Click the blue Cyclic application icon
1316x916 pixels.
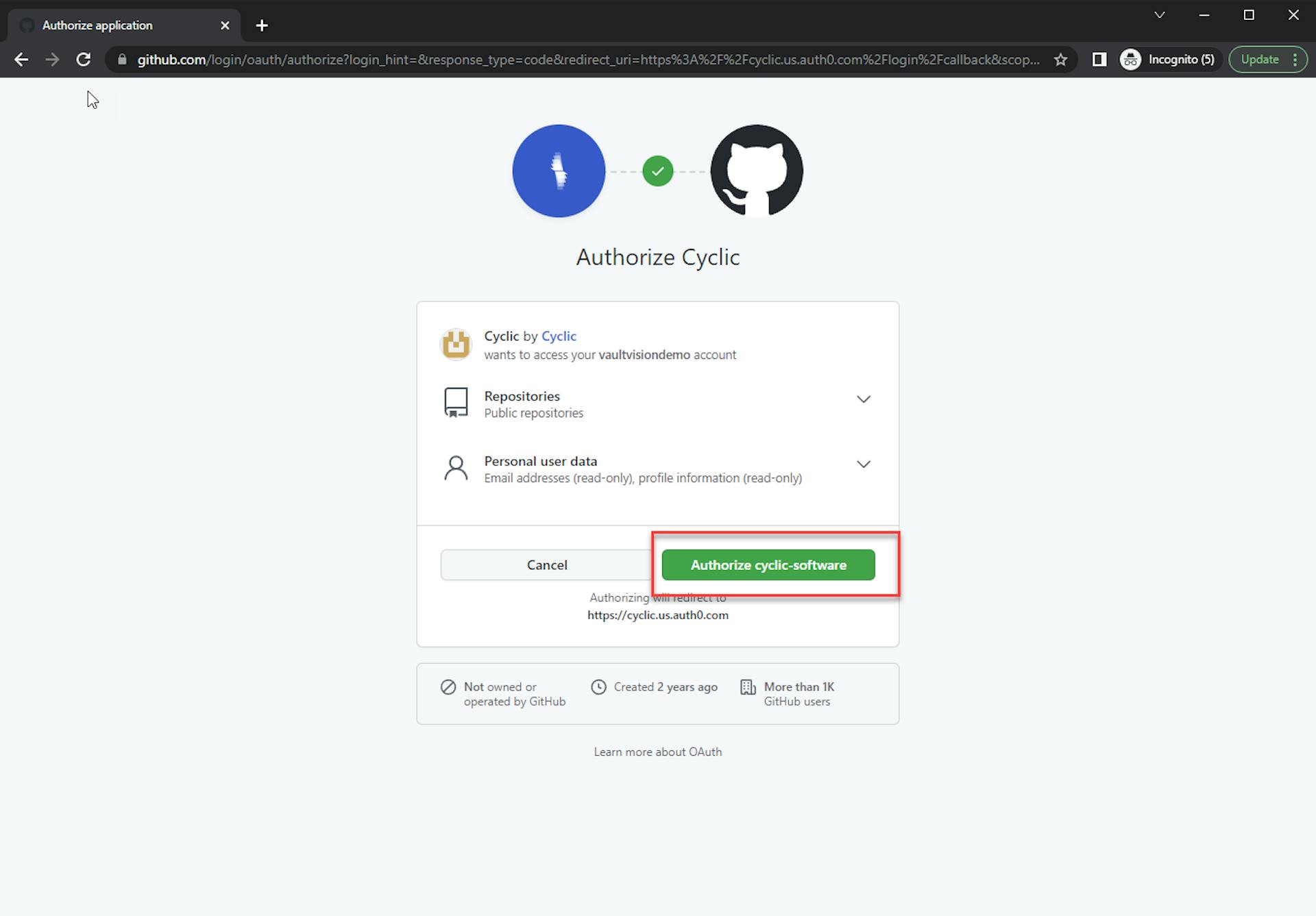[559, 171]
